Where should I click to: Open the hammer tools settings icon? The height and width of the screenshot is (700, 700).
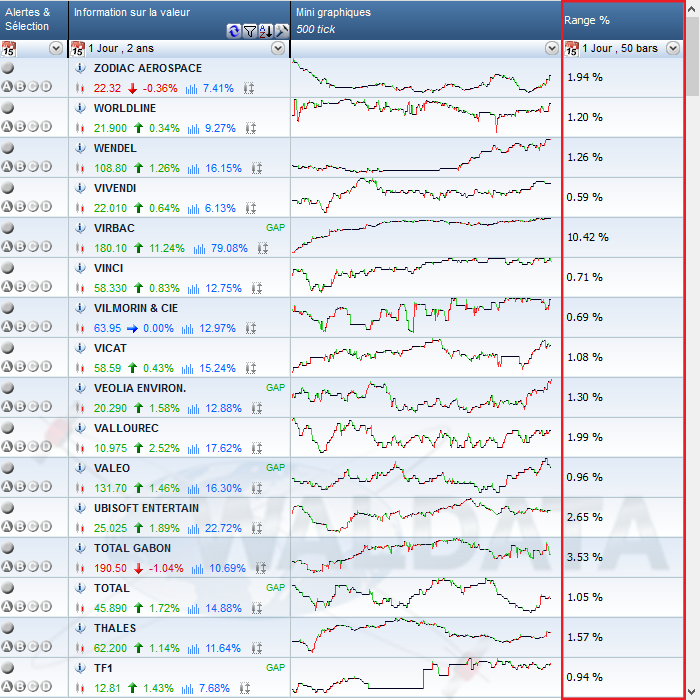point(282,31)
